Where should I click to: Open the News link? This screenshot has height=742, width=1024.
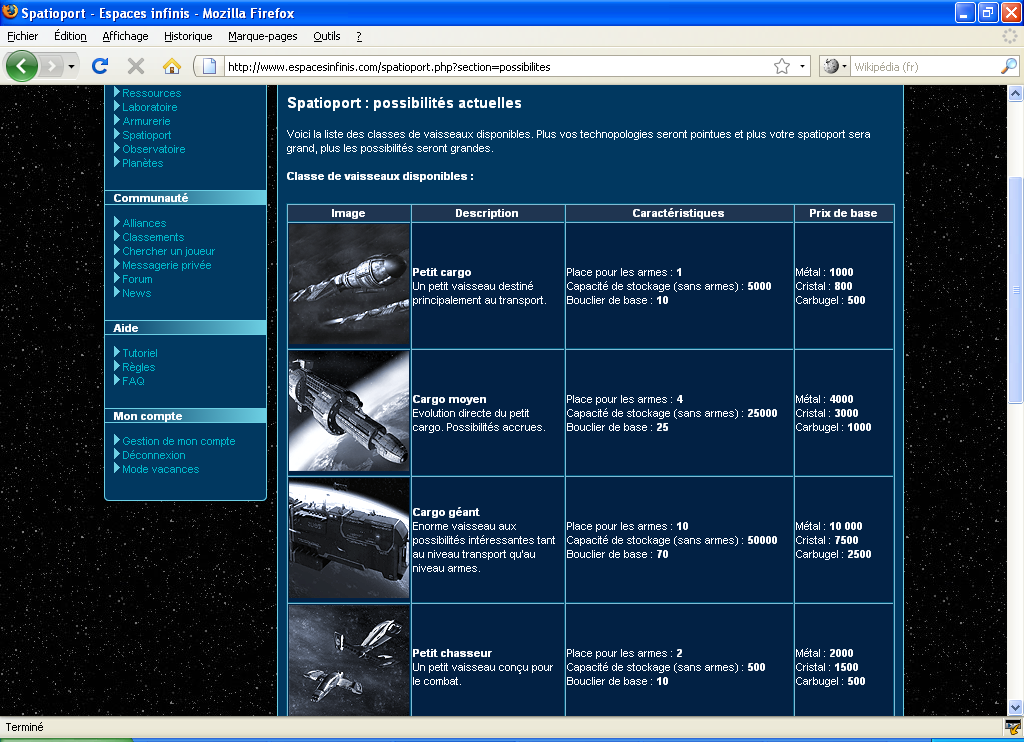tap(136, 294)
